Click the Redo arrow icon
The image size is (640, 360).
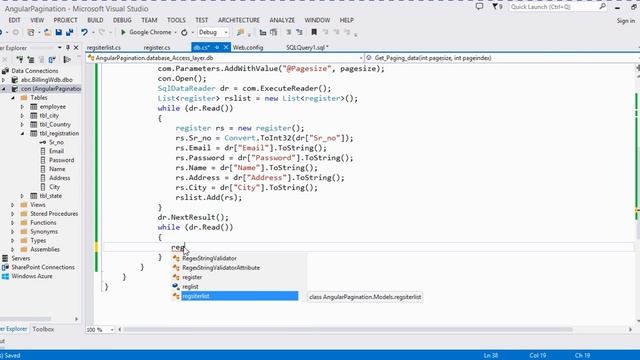point(102,32)
